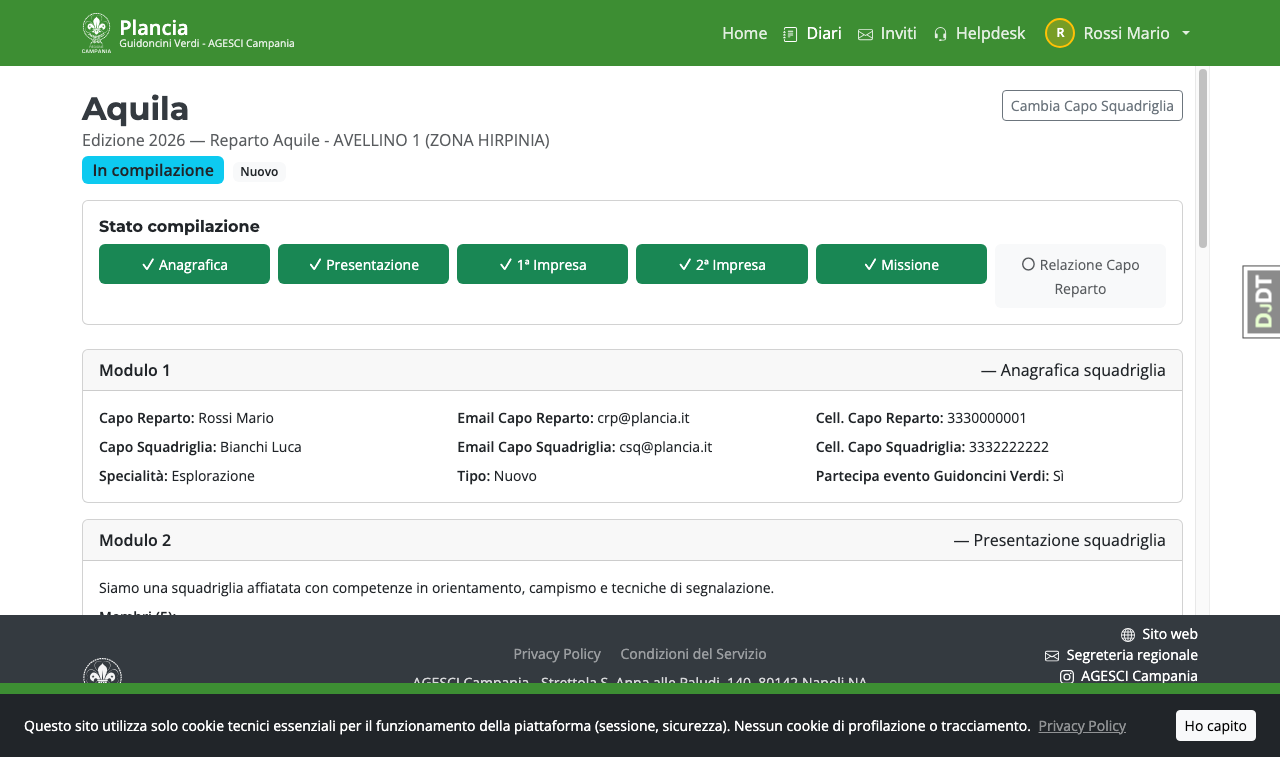The image size is (1280, 757).
Task: Open the Rossi Mario dropdown caret
Action: (1186, 33)
